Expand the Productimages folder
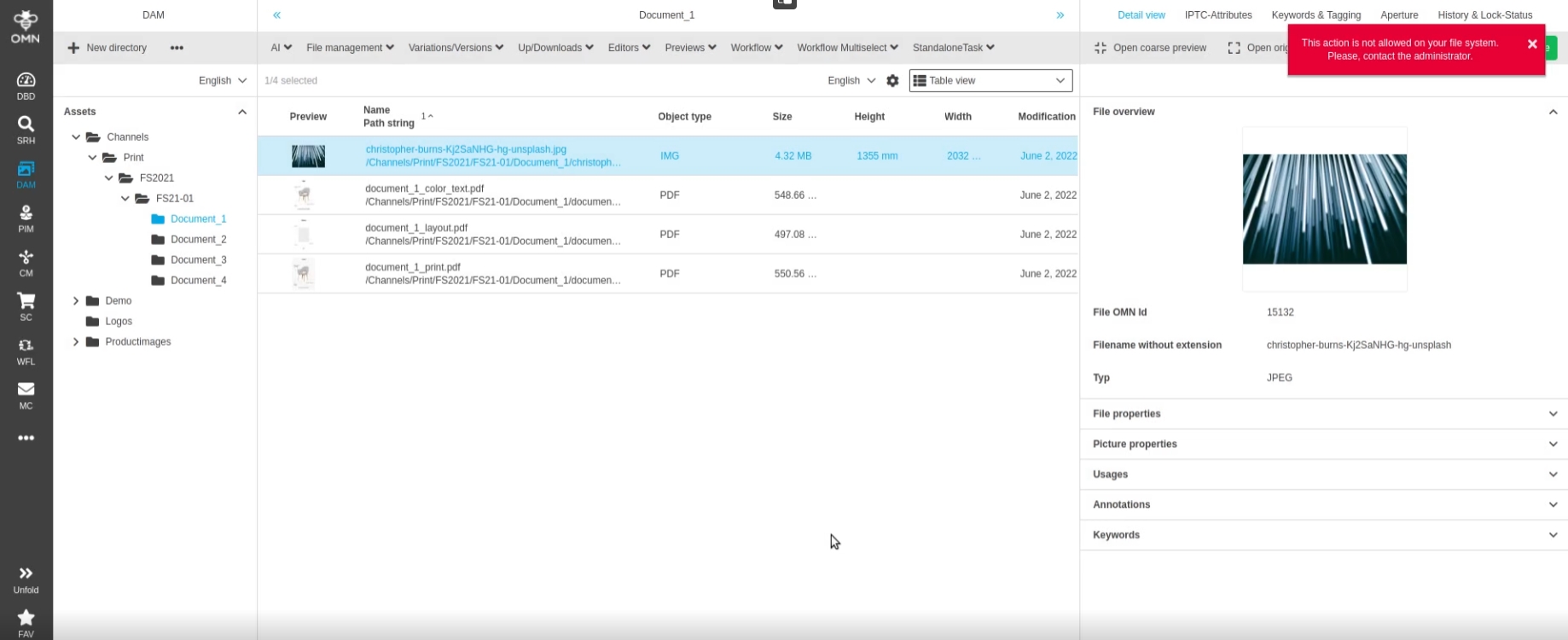This screenshot has height=640, width=1568. point(76,341)
